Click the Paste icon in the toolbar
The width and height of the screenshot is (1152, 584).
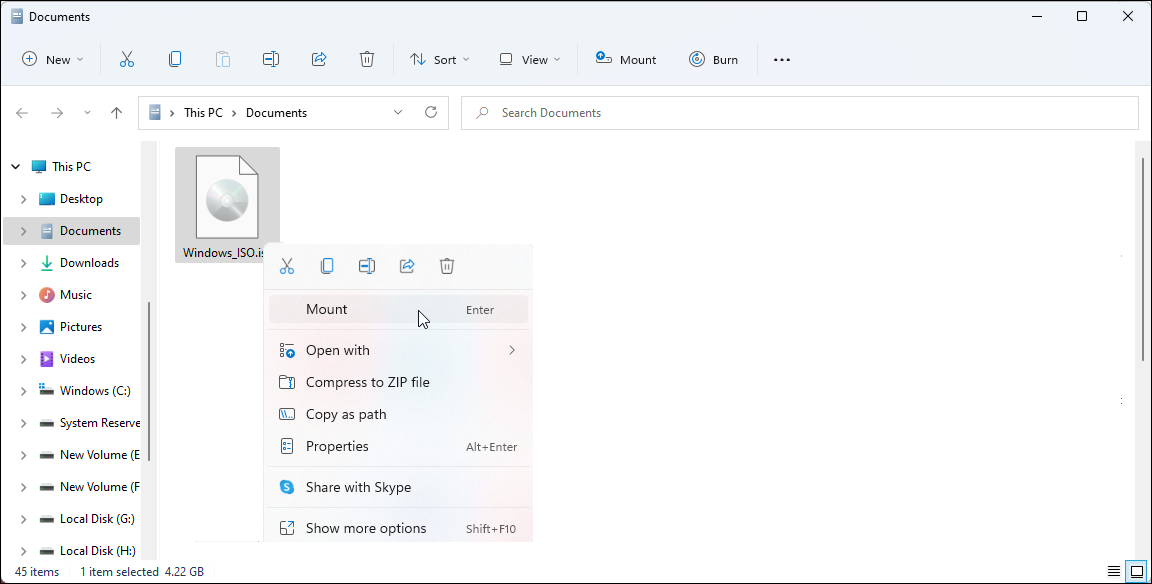click(x=223, y=59)
